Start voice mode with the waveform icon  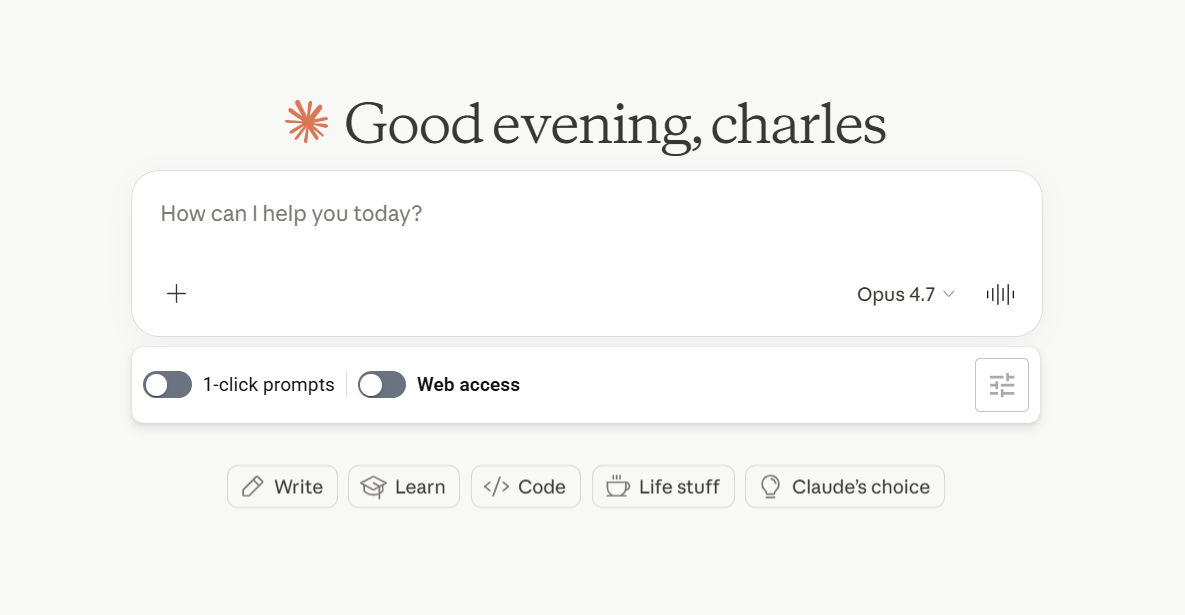(1001, 294)
